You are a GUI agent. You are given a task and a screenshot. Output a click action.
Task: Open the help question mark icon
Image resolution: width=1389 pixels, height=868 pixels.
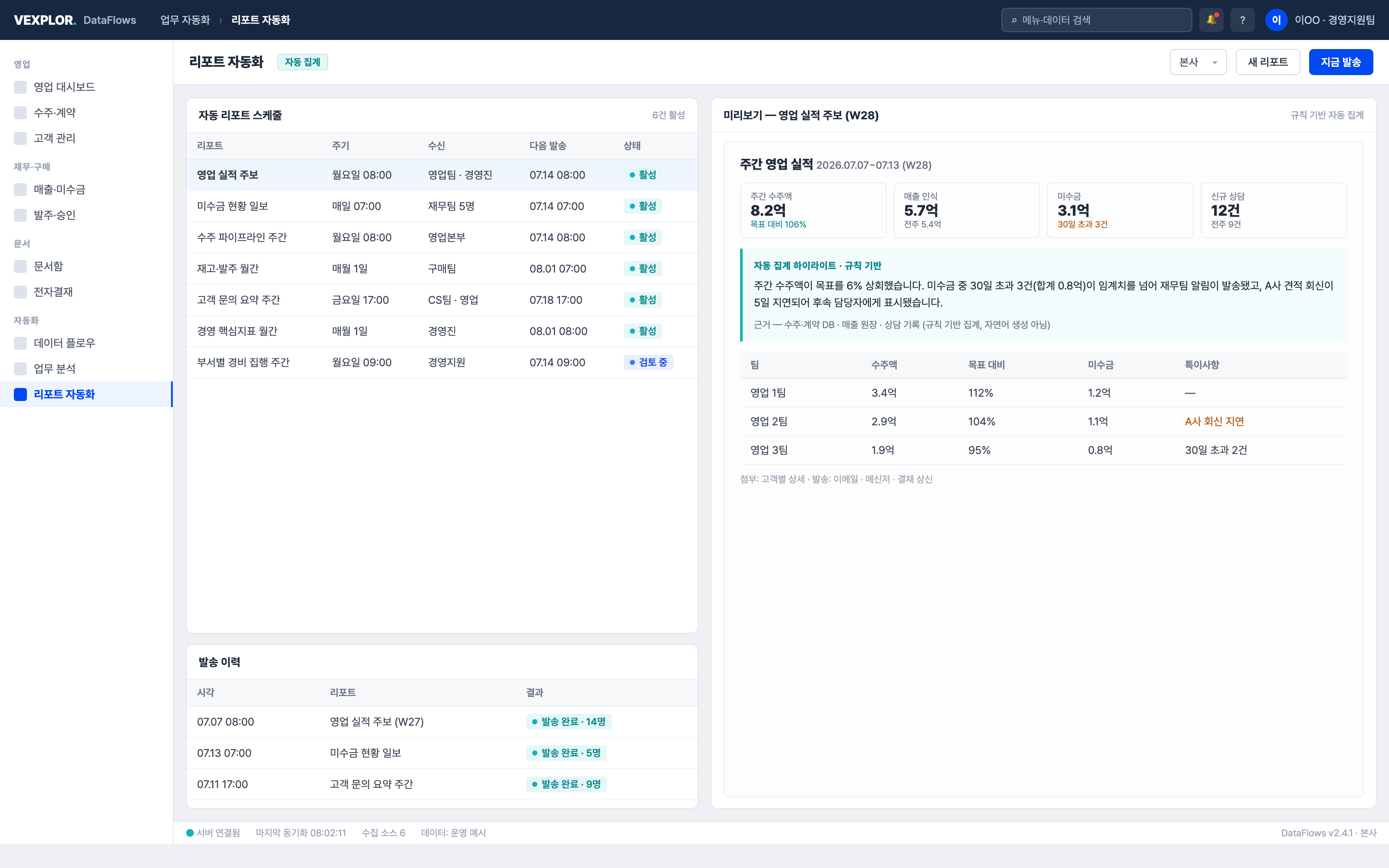point(1243,20)
